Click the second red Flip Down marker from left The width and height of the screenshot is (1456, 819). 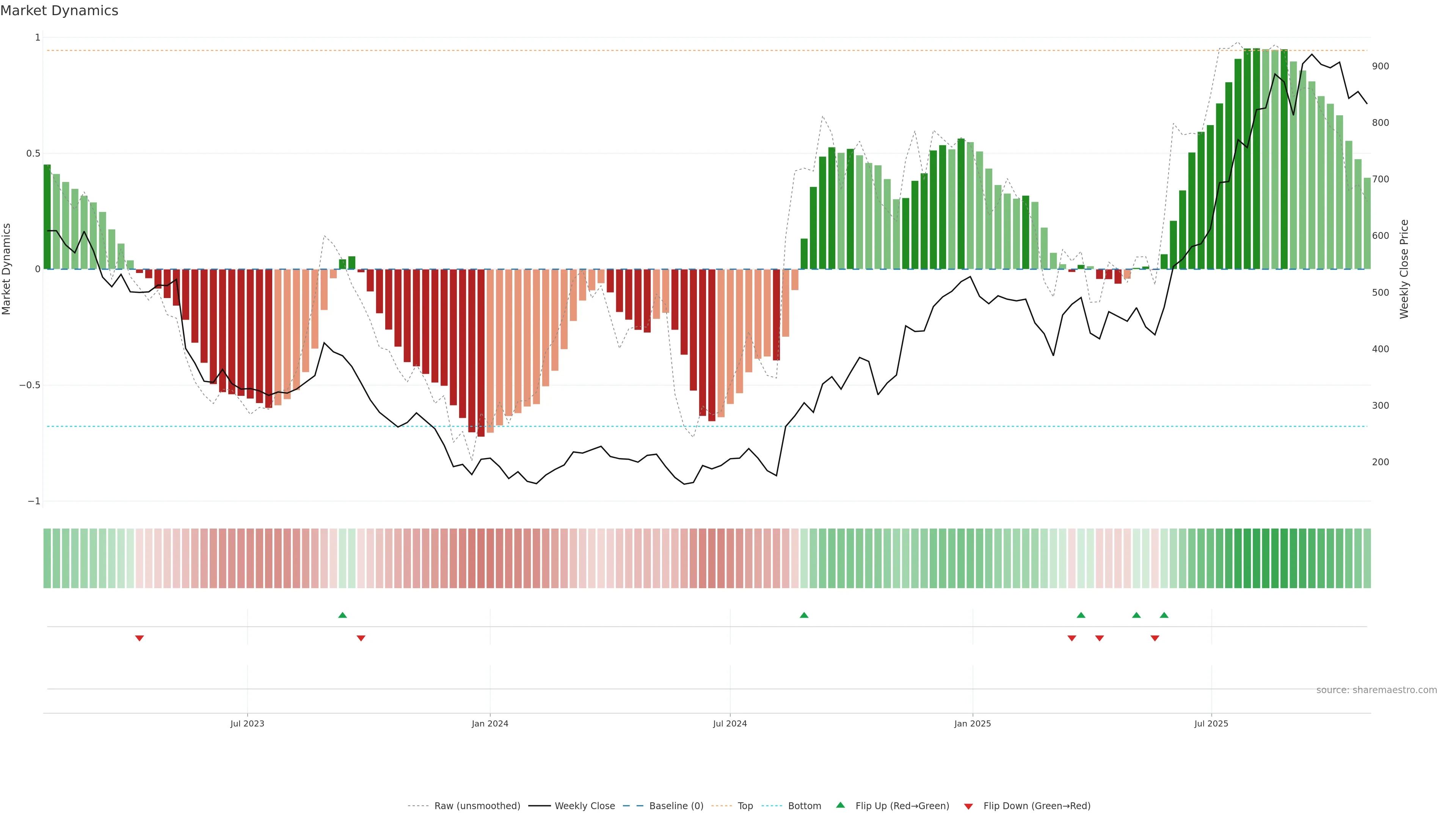361,638
